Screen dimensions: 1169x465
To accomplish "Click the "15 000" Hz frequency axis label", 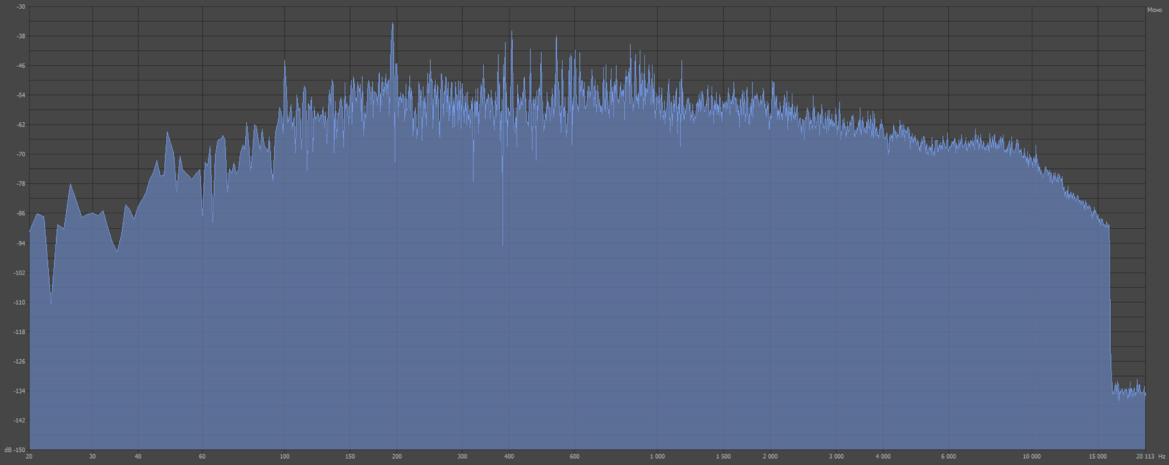I will tap(1097, 455).
